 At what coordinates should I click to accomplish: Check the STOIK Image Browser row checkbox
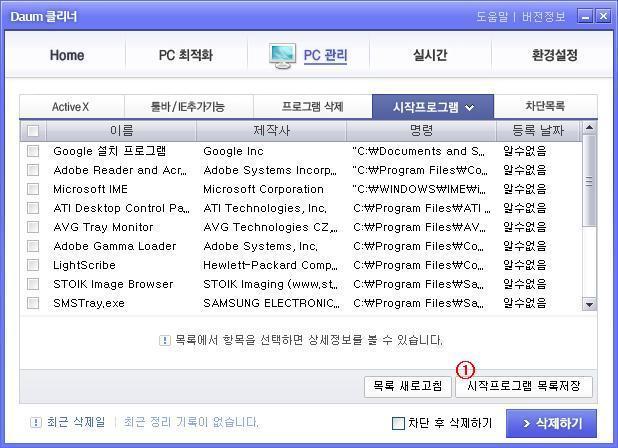(x=33, y=284)
